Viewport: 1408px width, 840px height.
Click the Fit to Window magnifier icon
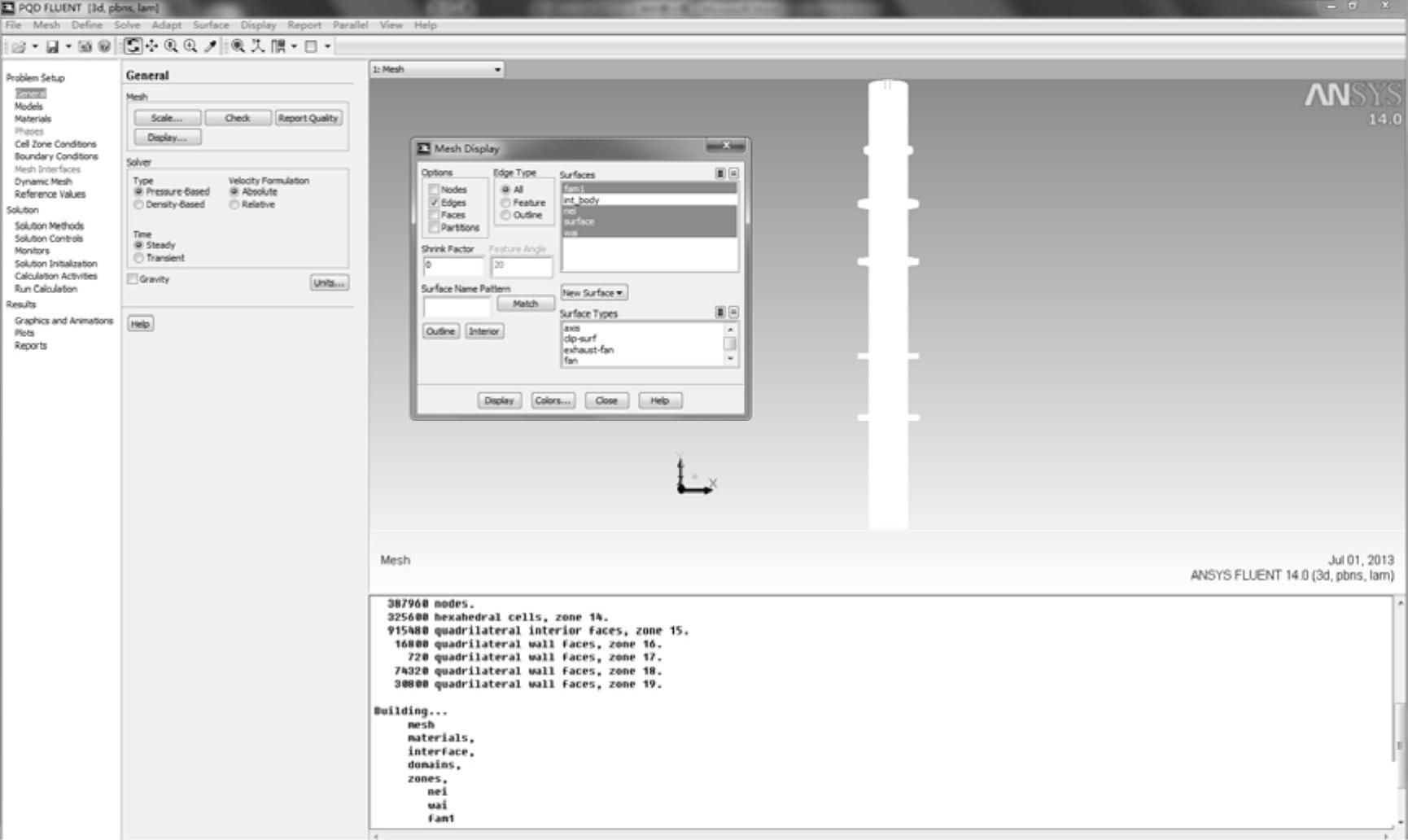238,46
